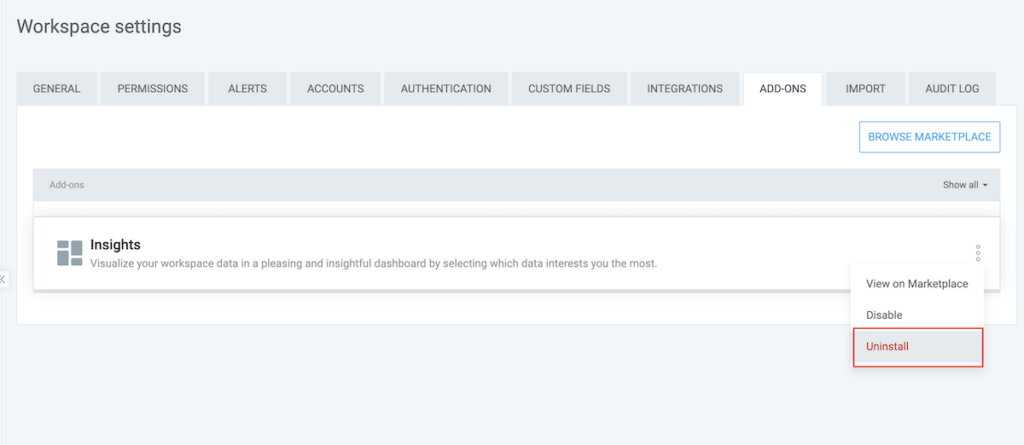The height and width of the screenshot is (445, 1024).
Task: Open the Authentication tab
Action: coord(446,89)
